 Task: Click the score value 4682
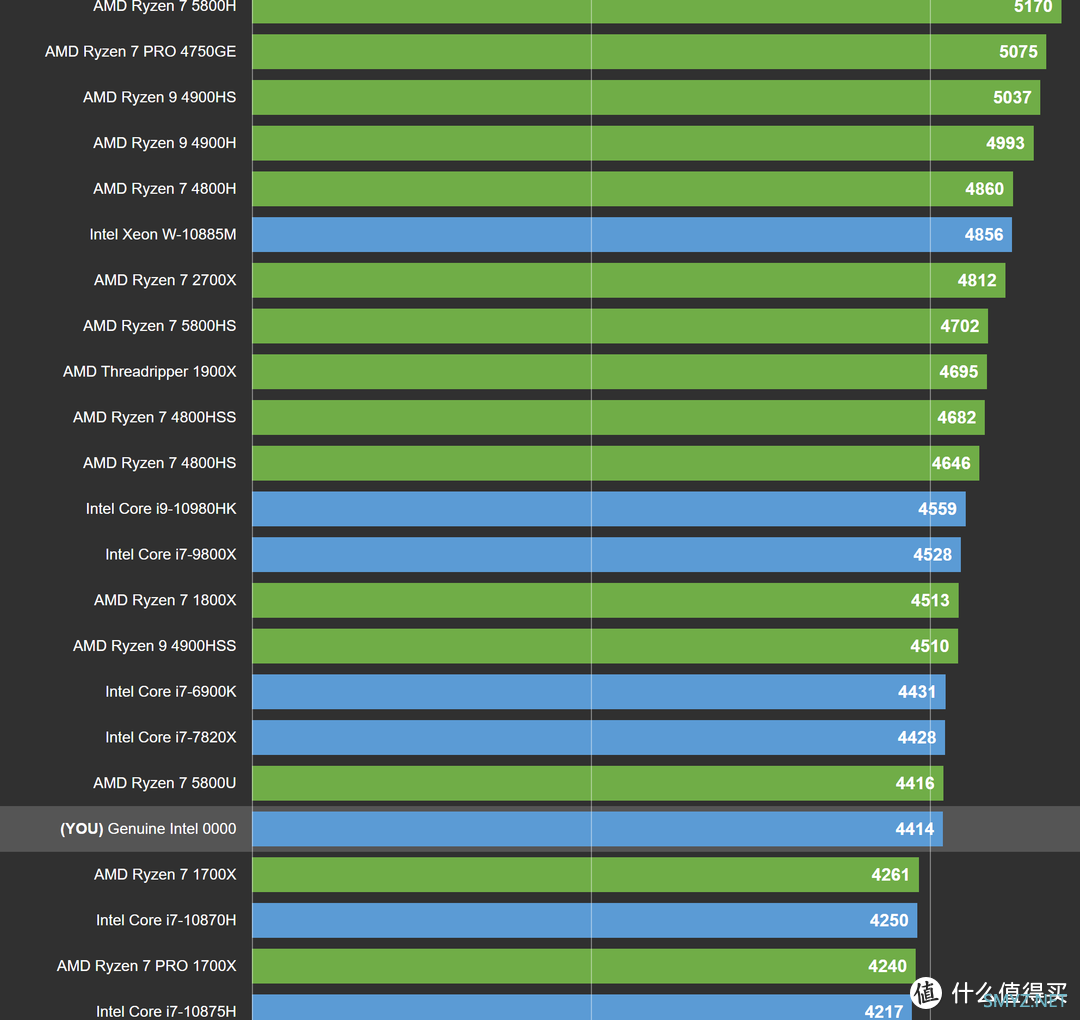coord(956,417)
